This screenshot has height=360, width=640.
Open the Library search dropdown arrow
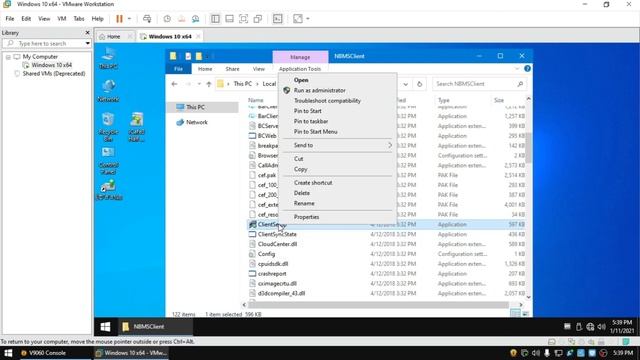point(88,43)
